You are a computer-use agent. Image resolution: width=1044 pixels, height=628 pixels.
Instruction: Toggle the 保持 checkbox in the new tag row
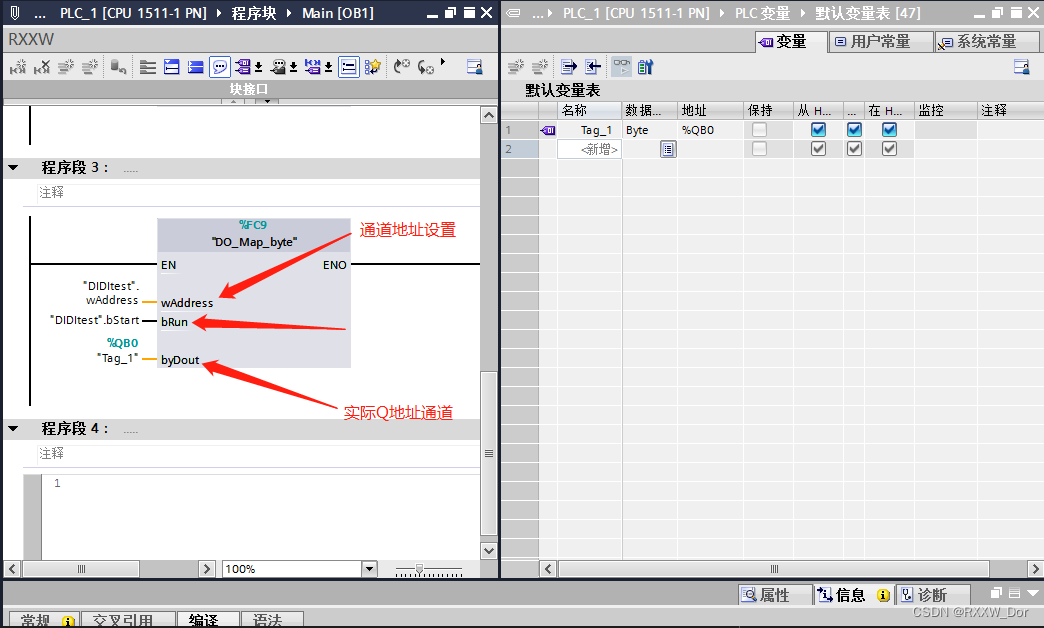(x=759, y=149)
